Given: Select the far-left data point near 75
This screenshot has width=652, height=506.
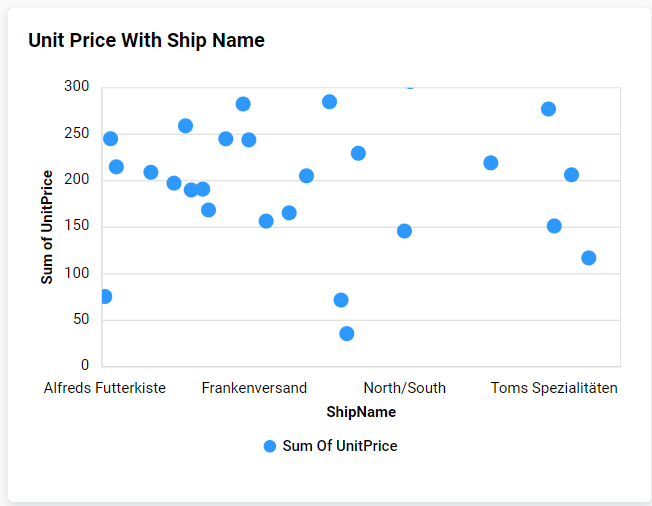Looking at the screenshot, I should pyautogui.click(x=105, y=297).
